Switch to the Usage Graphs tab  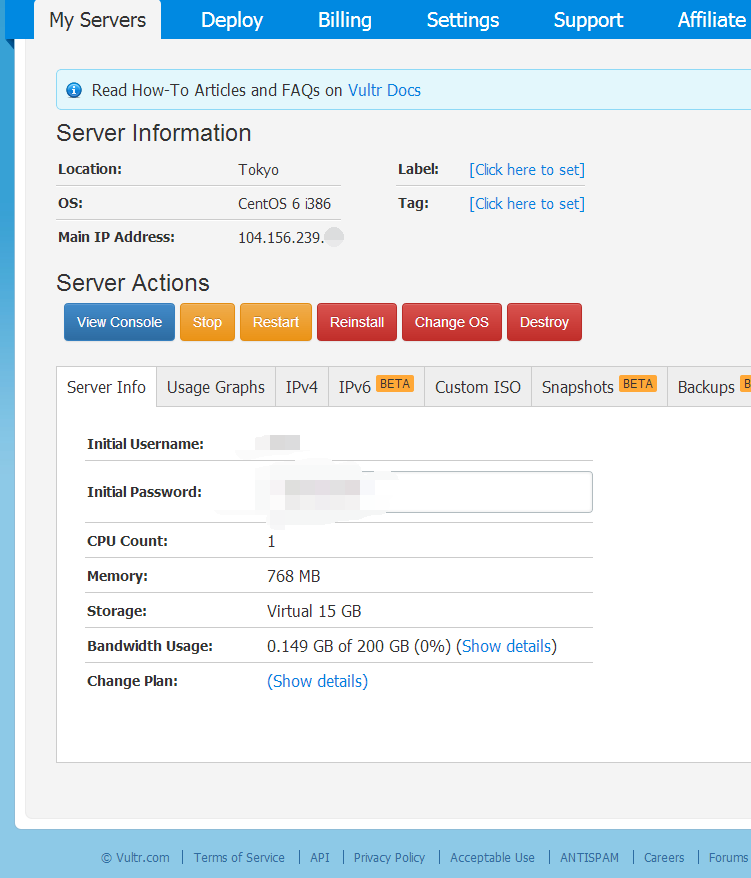pyautogui.click(x=216, y=387)
